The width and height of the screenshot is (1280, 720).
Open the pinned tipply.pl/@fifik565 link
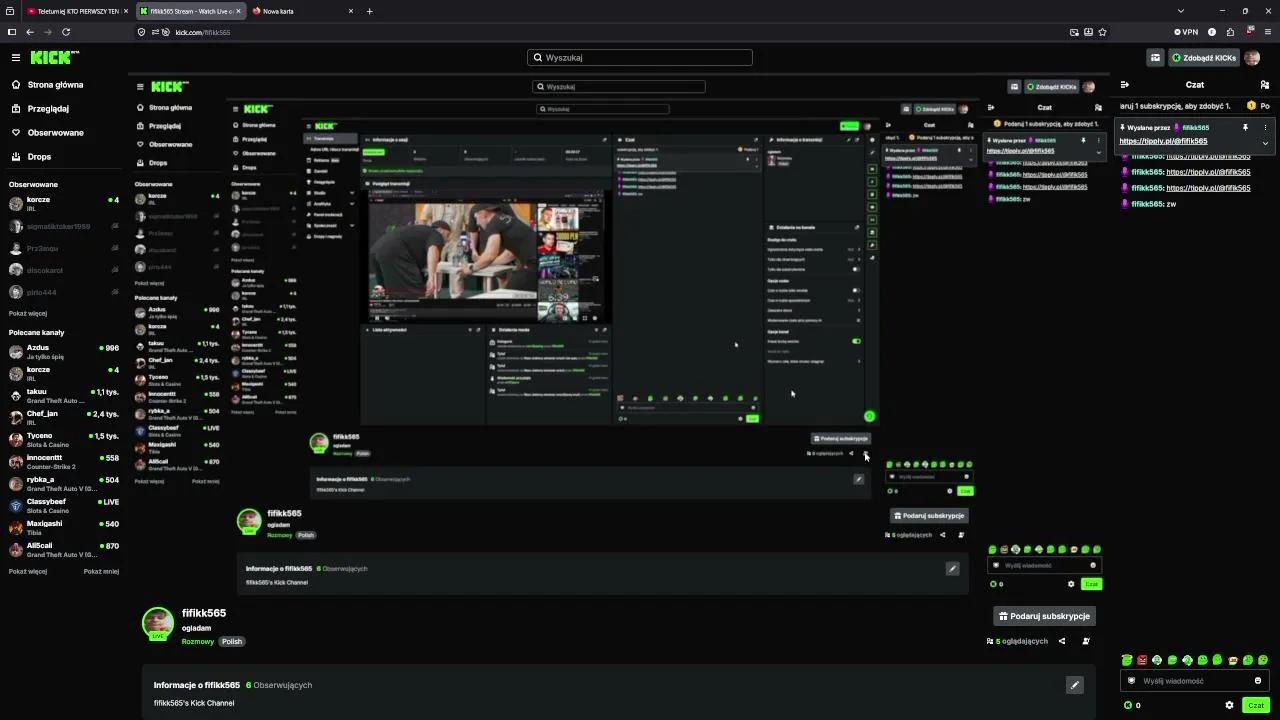pos(1163,141)
